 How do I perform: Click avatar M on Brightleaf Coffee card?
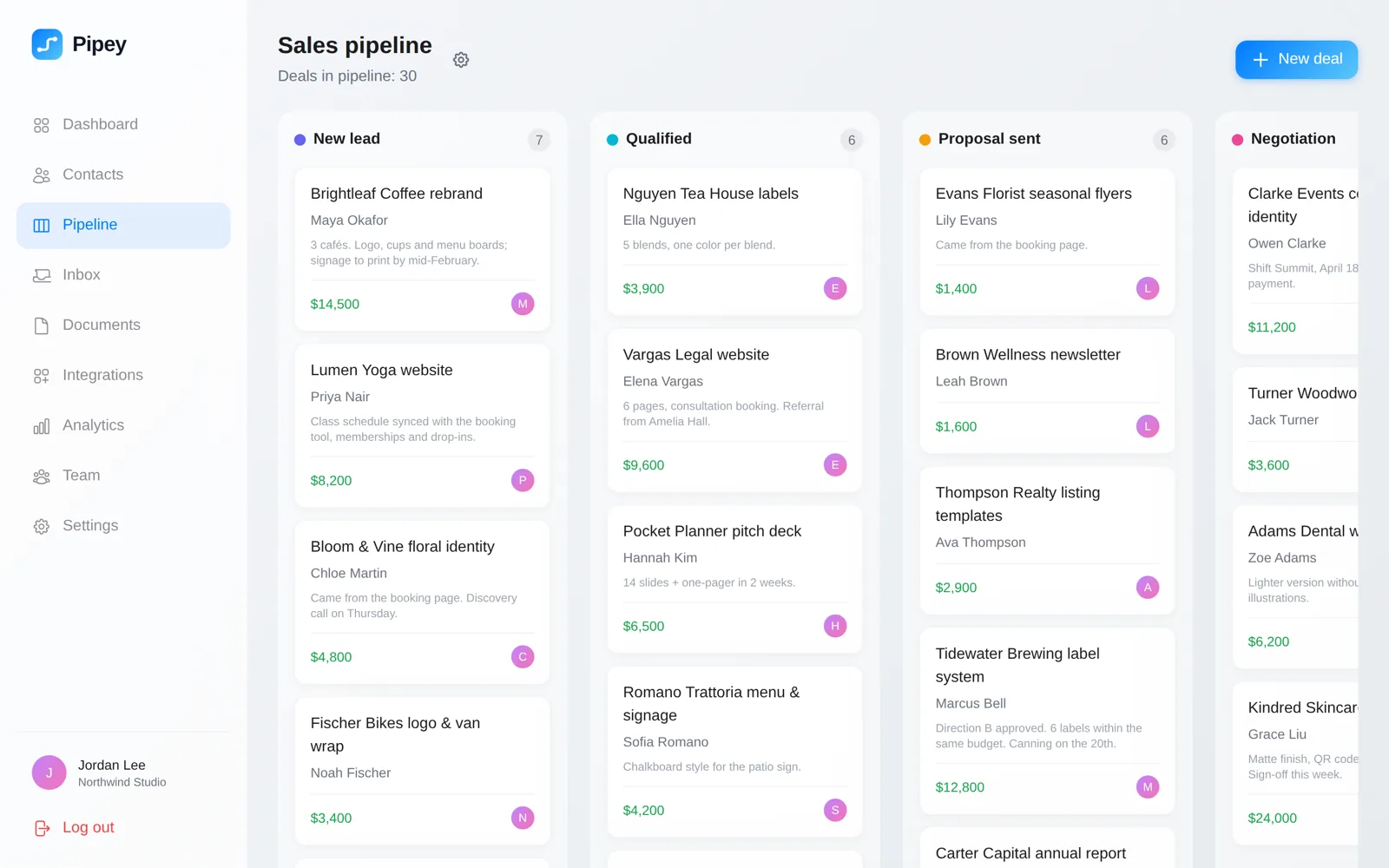[x=523, y=304]
